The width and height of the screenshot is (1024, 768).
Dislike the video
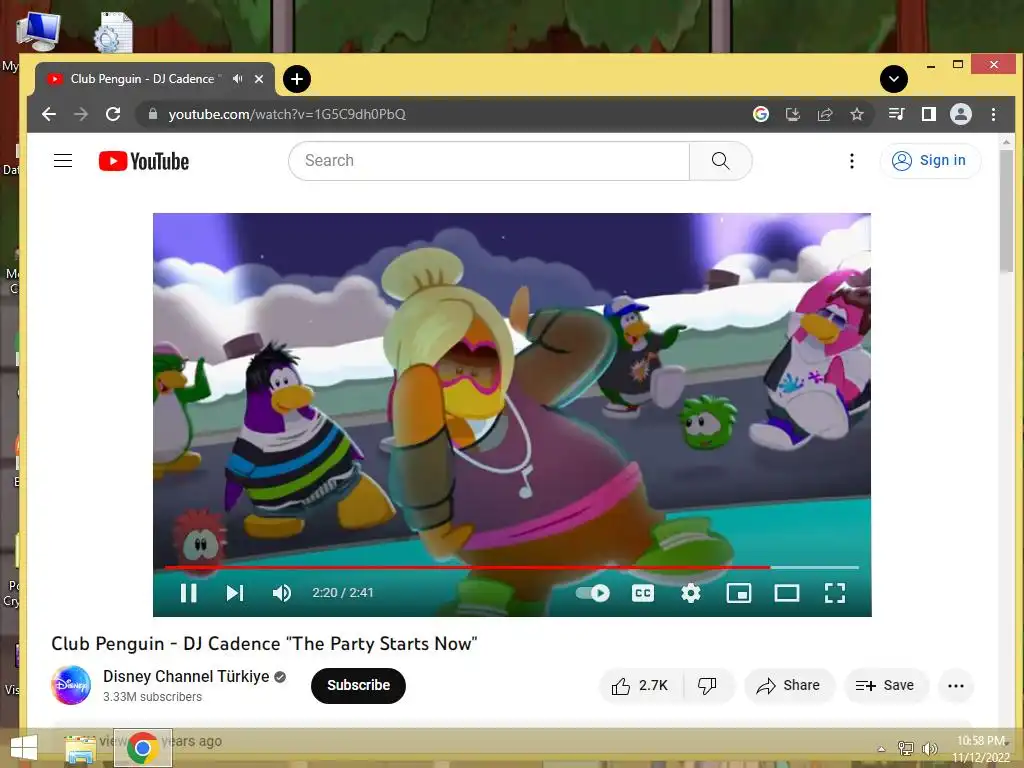(707, 686)
